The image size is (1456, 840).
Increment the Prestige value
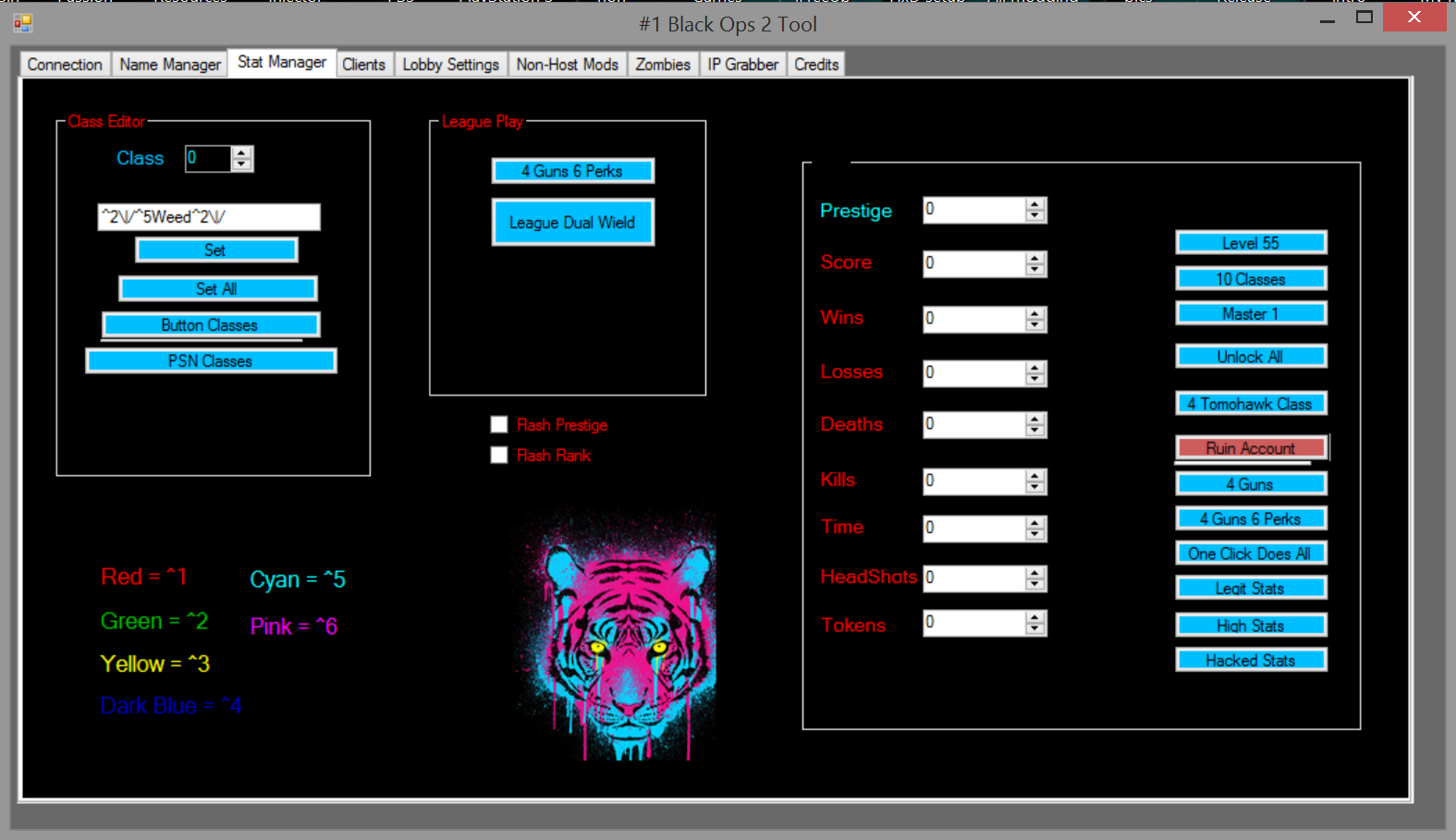[x=1035, y=204]
